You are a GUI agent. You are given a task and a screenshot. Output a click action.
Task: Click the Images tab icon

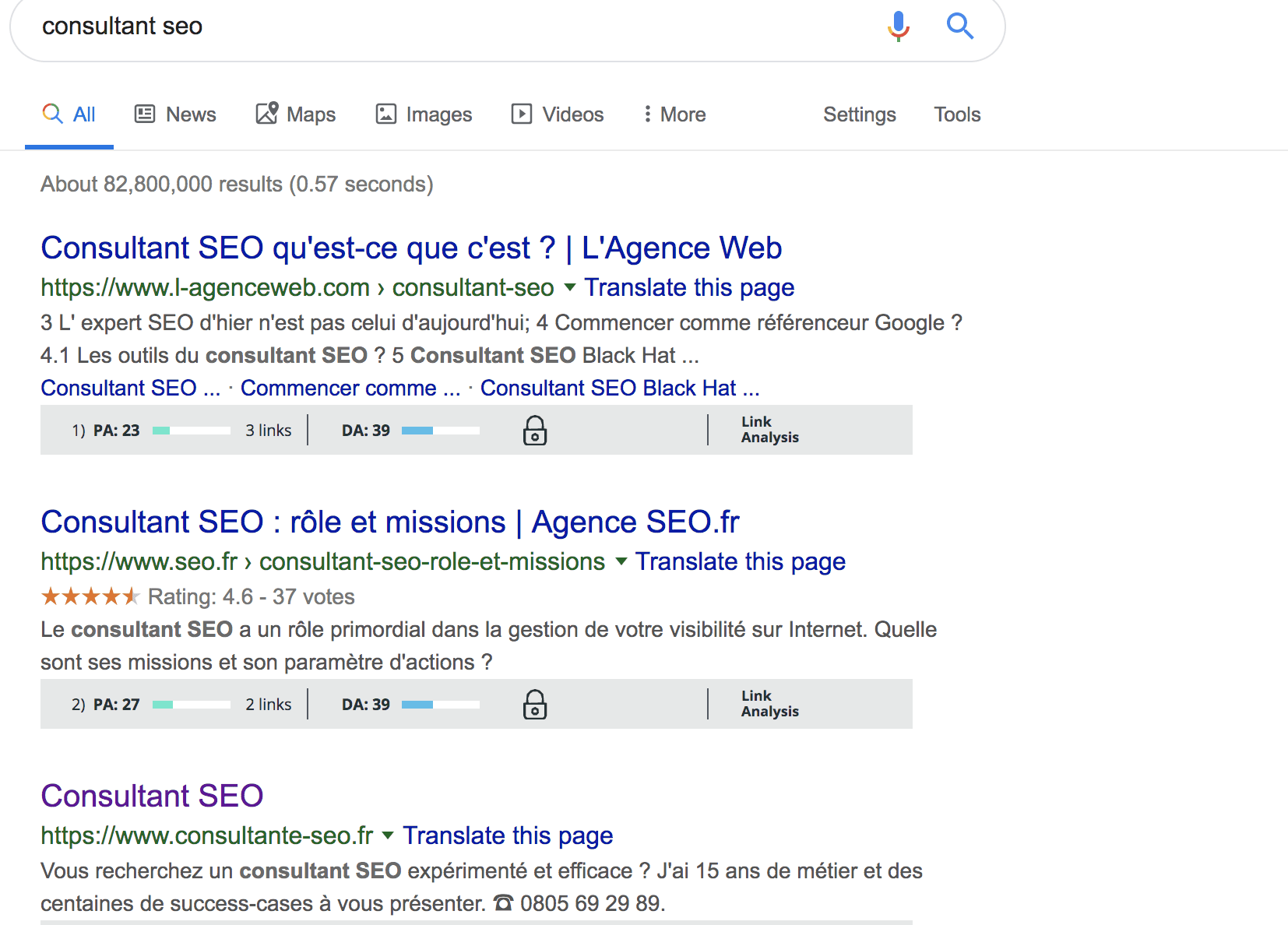[385, 114]
